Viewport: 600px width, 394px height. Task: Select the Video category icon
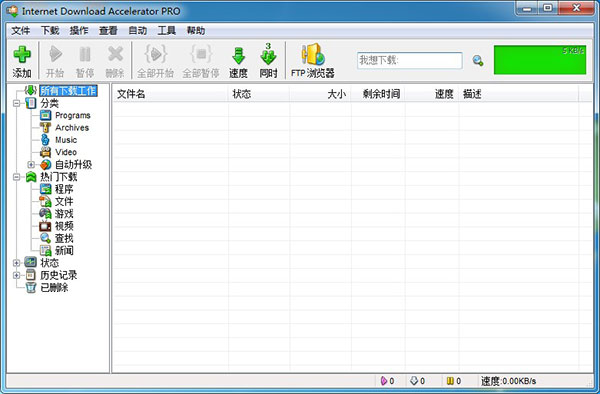click(46, 152)
